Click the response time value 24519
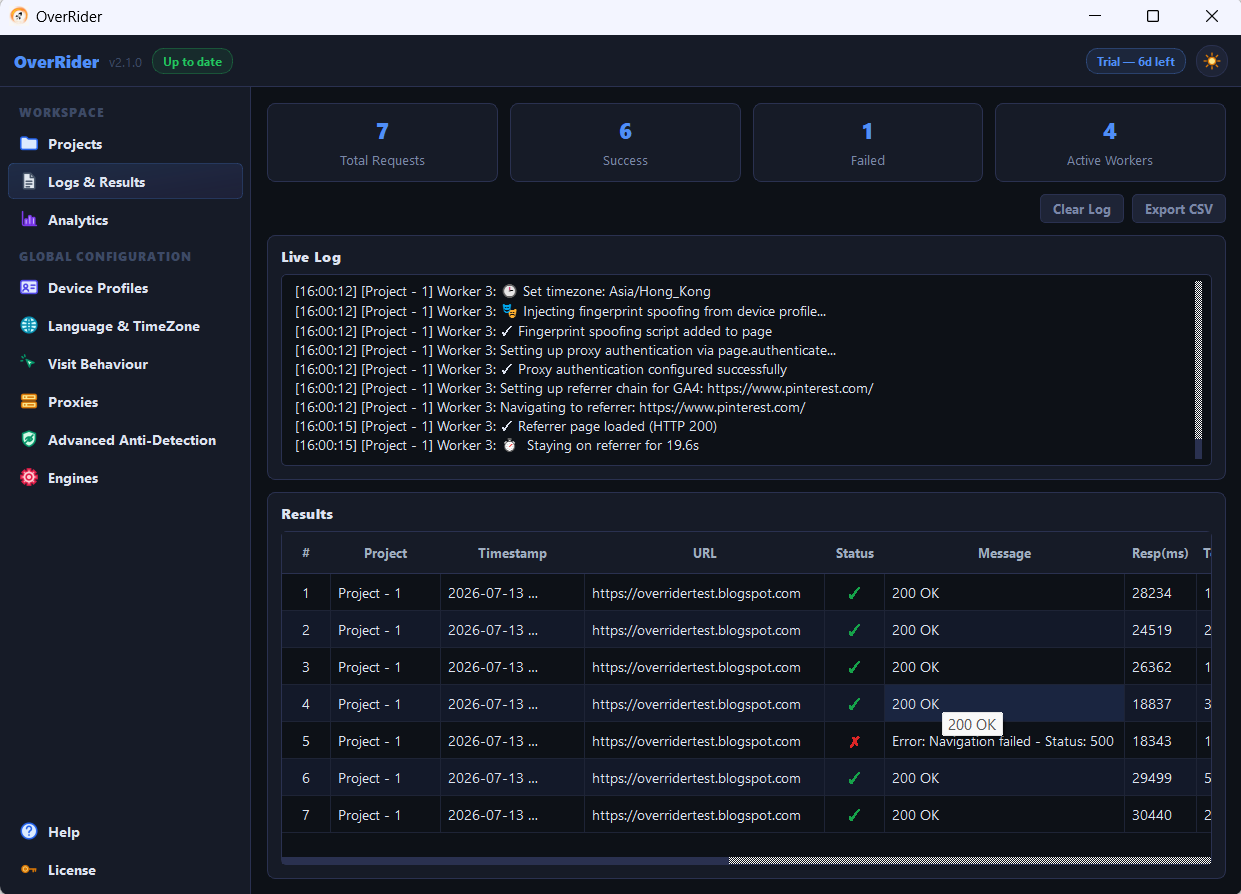This screenshot has height=894, width=1241. [1150, 630]
